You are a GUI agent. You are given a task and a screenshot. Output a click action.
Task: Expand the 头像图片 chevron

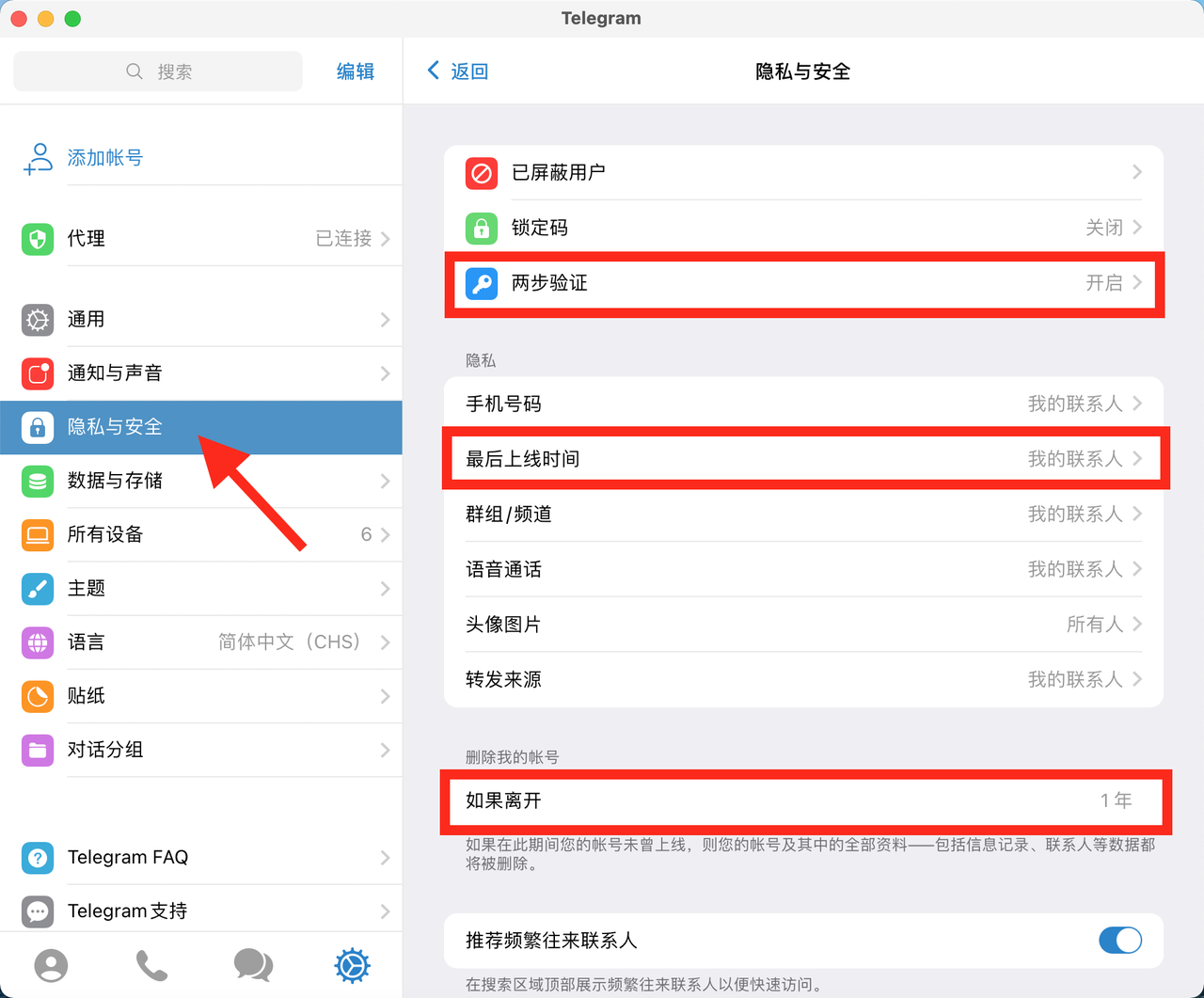click(1137, 624)
